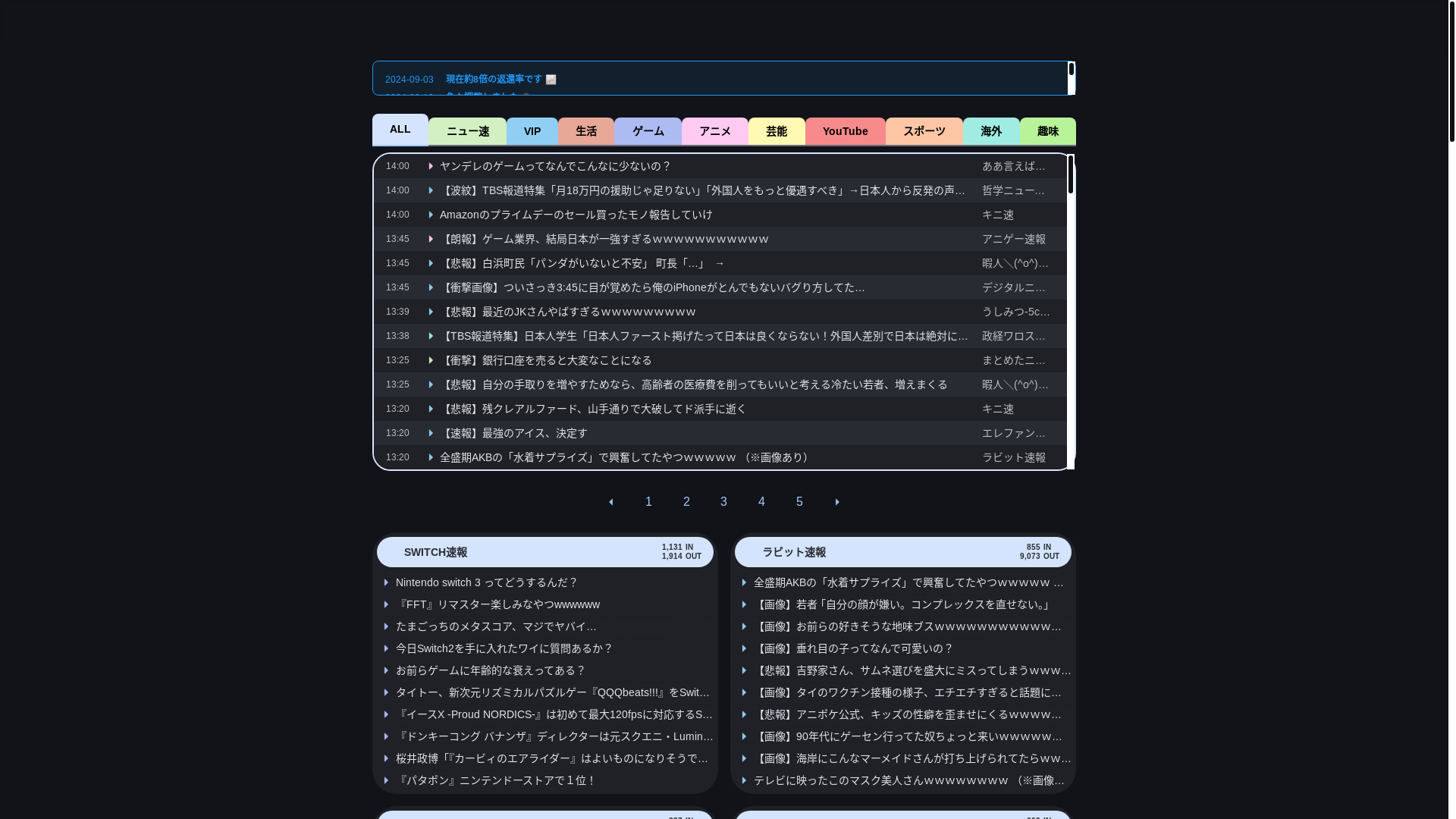Viewport: 1456px width, 819px height.
Task: Open 最強のアイス、決定す headline
Action: point(513,433)
